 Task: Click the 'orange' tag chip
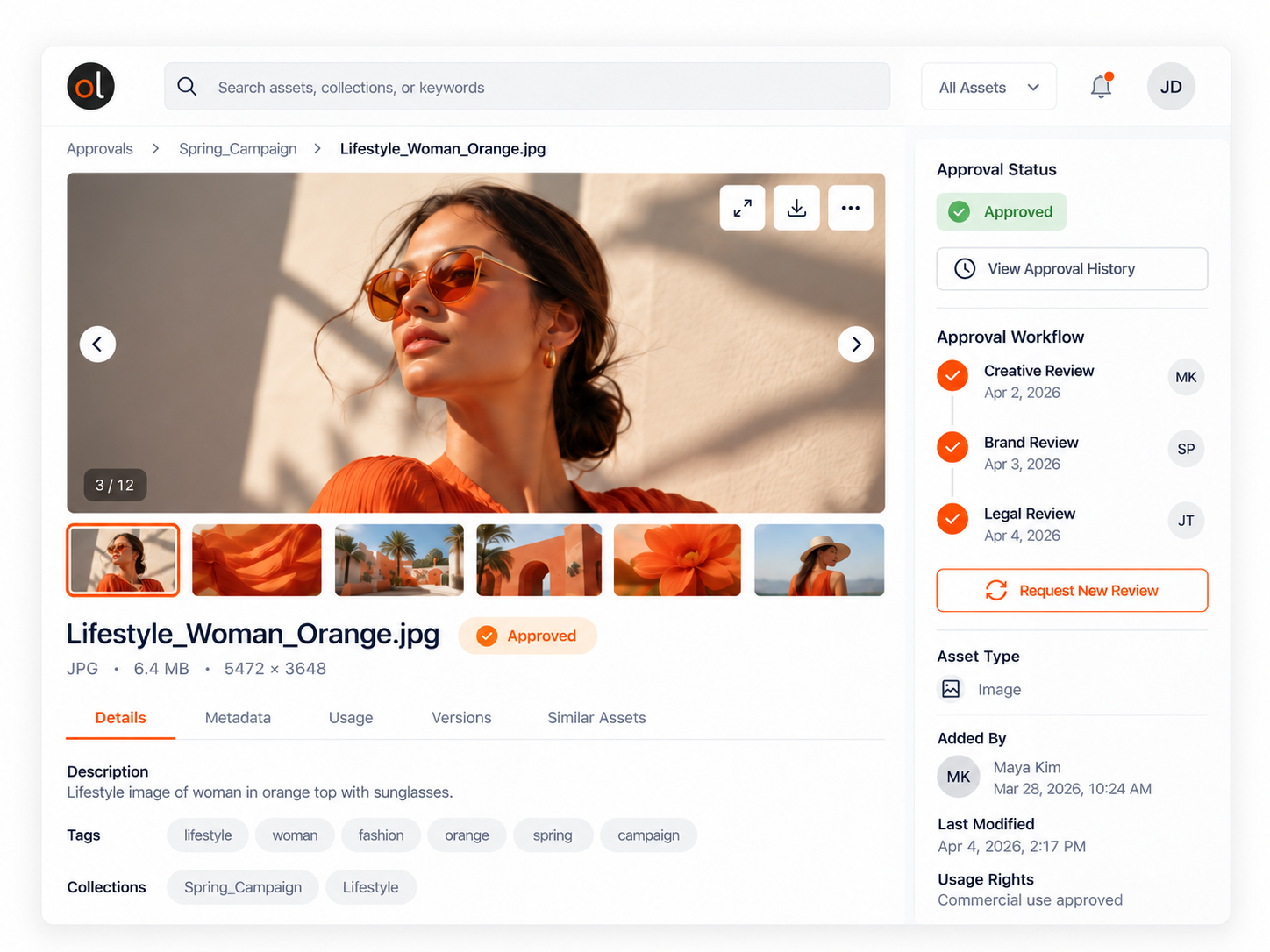(x=467, y=835)
